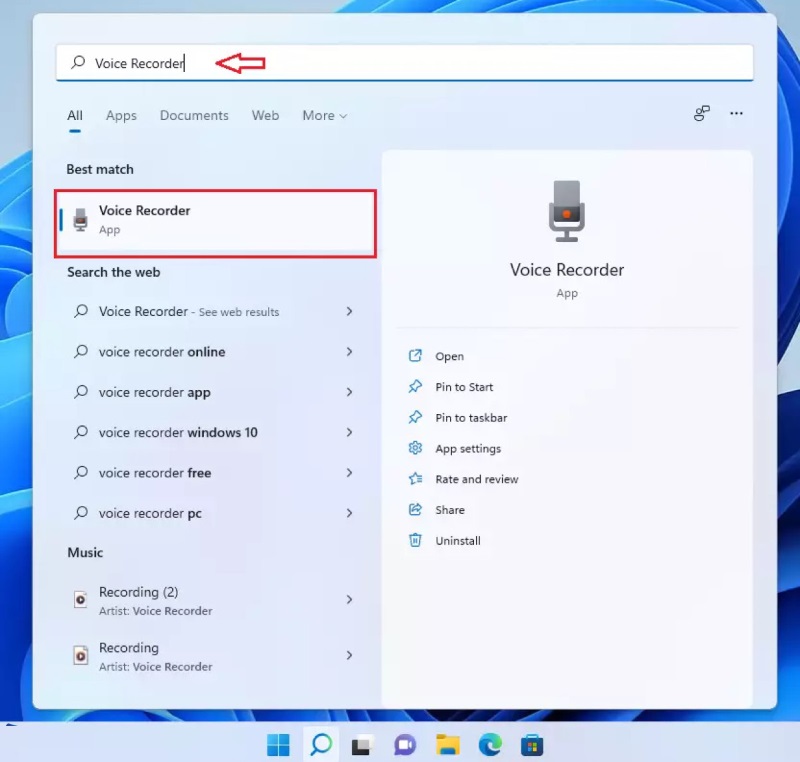Open File Explorer from taskbar
The image size is (800, 762).
coord(447,745)
